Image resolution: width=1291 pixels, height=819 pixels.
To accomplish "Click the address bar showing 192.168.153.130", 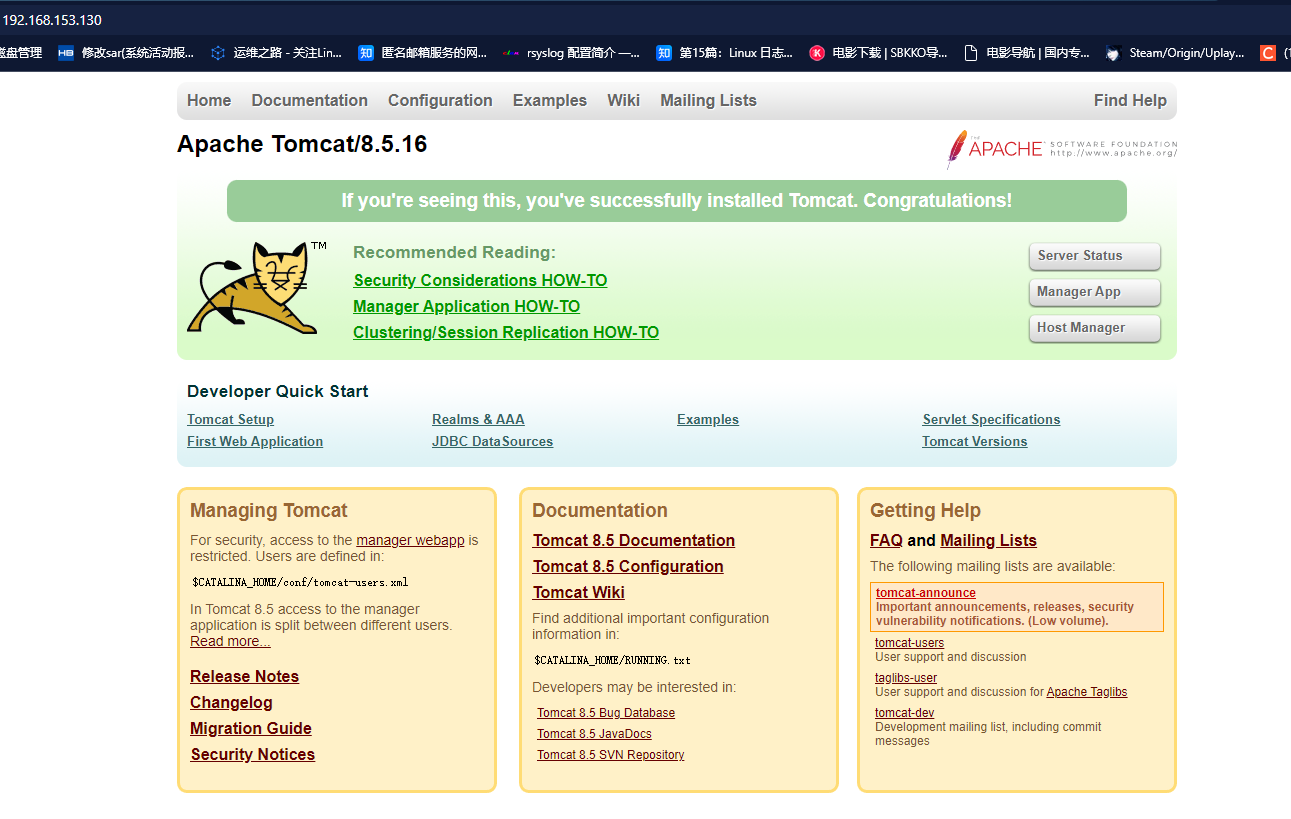I will click(645, 20).
